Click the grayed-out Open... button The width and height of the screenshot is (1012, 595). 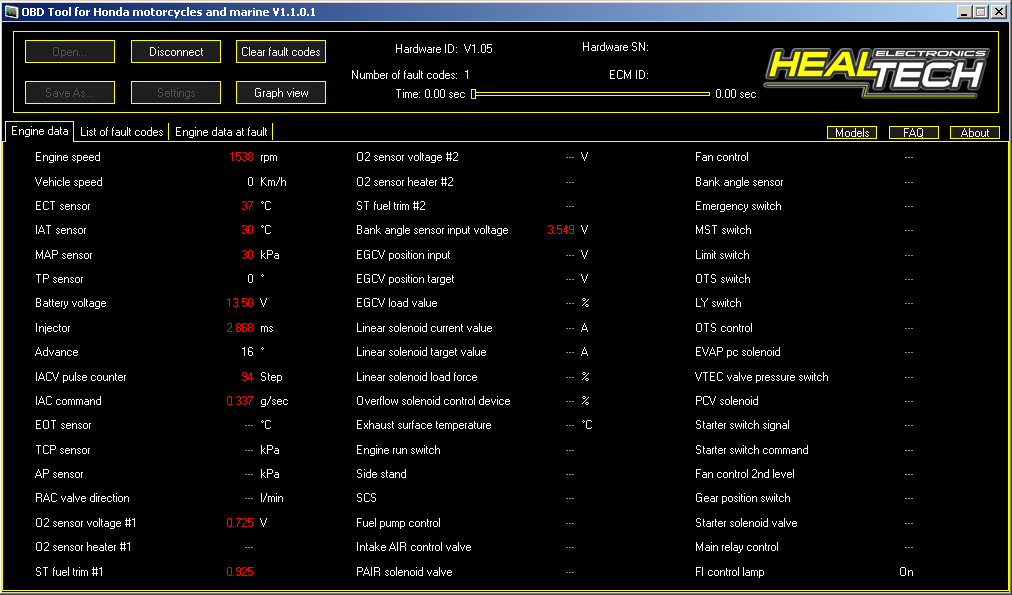(70, 52)
